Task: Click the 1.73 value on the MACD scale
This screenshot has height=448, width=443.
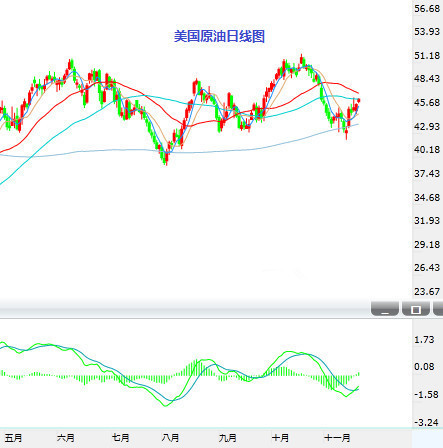Action: (424, 340)
